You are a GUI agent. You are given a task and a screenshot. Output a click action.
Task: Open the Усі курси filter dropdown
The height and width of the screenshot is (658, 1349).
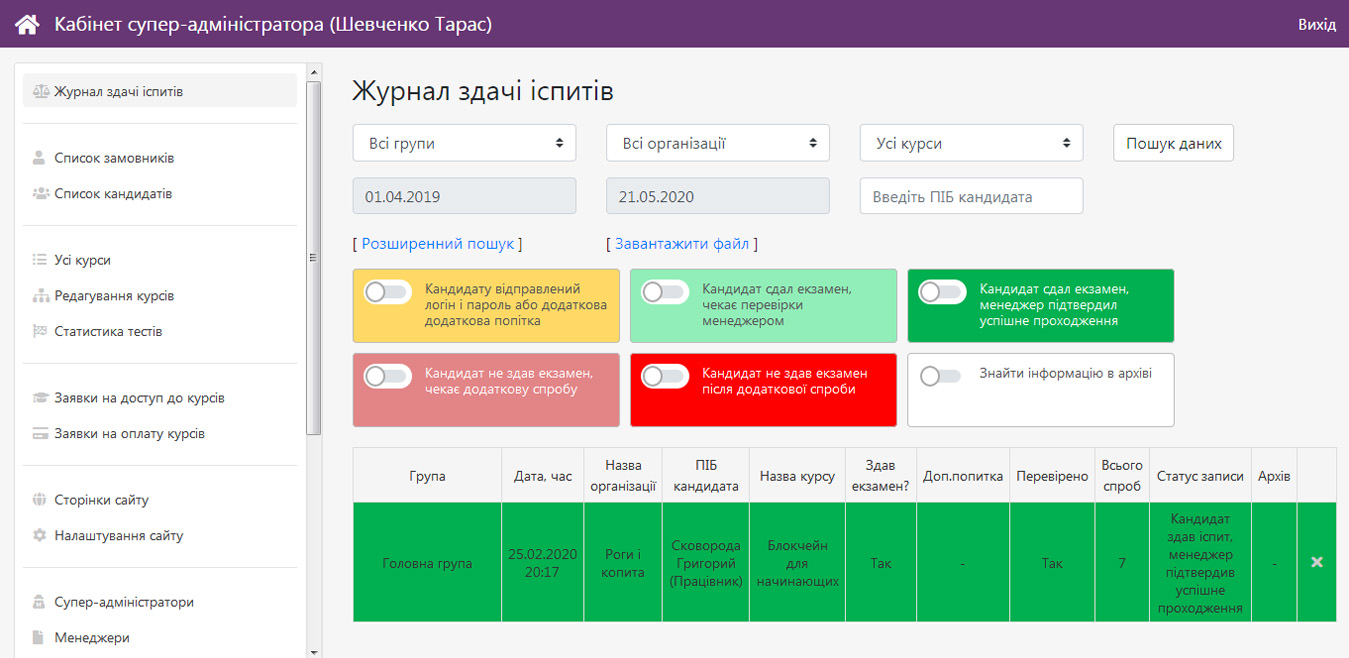coord(971,143)
